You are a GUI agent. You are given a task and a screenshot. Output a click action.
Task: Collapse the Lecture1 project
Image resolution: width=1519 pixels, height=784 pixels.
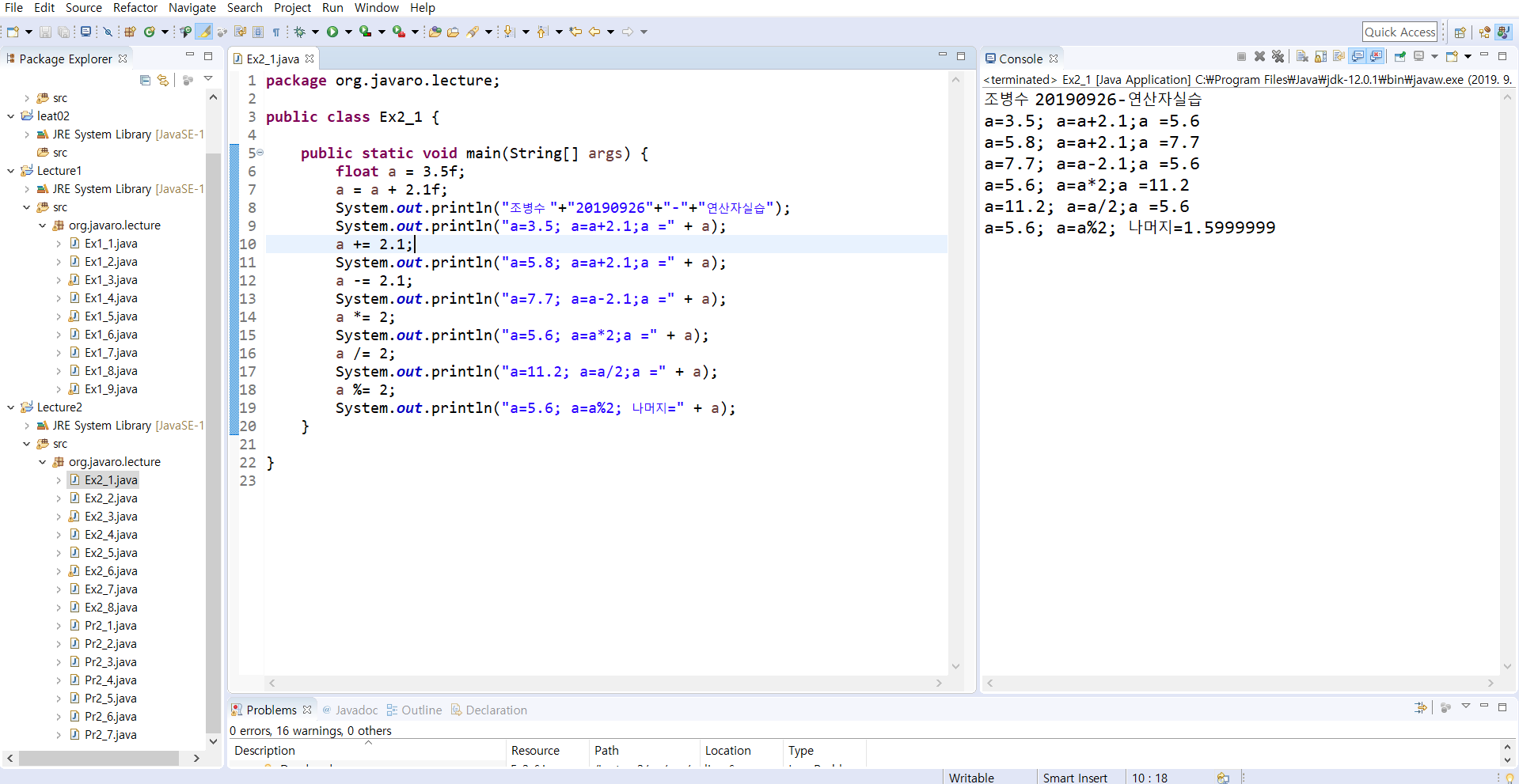11,171
